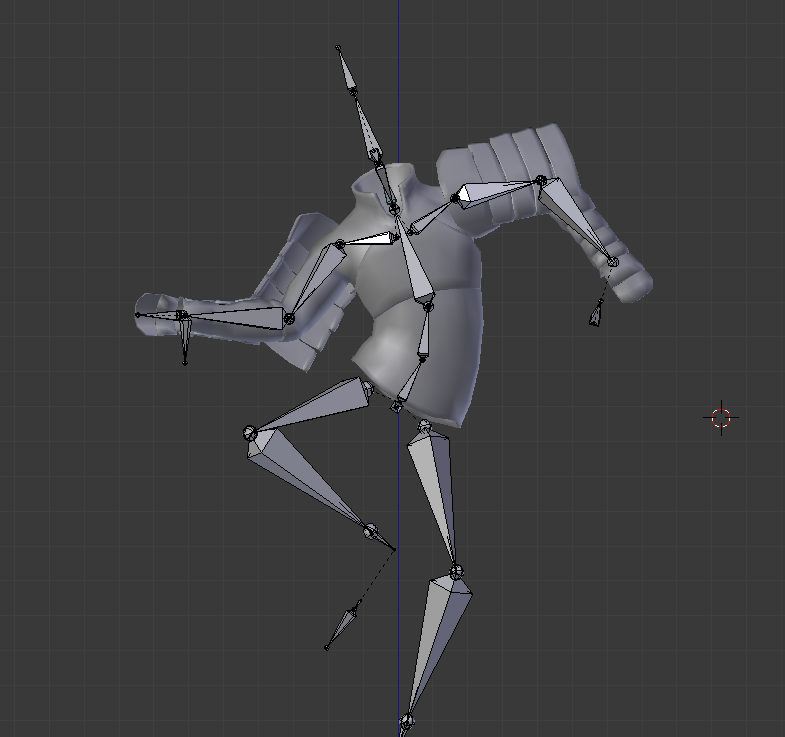This screenshot has width=785, height=737.
Task: Select the knee joint sphere of the raised leg
Action: point(250,432)
